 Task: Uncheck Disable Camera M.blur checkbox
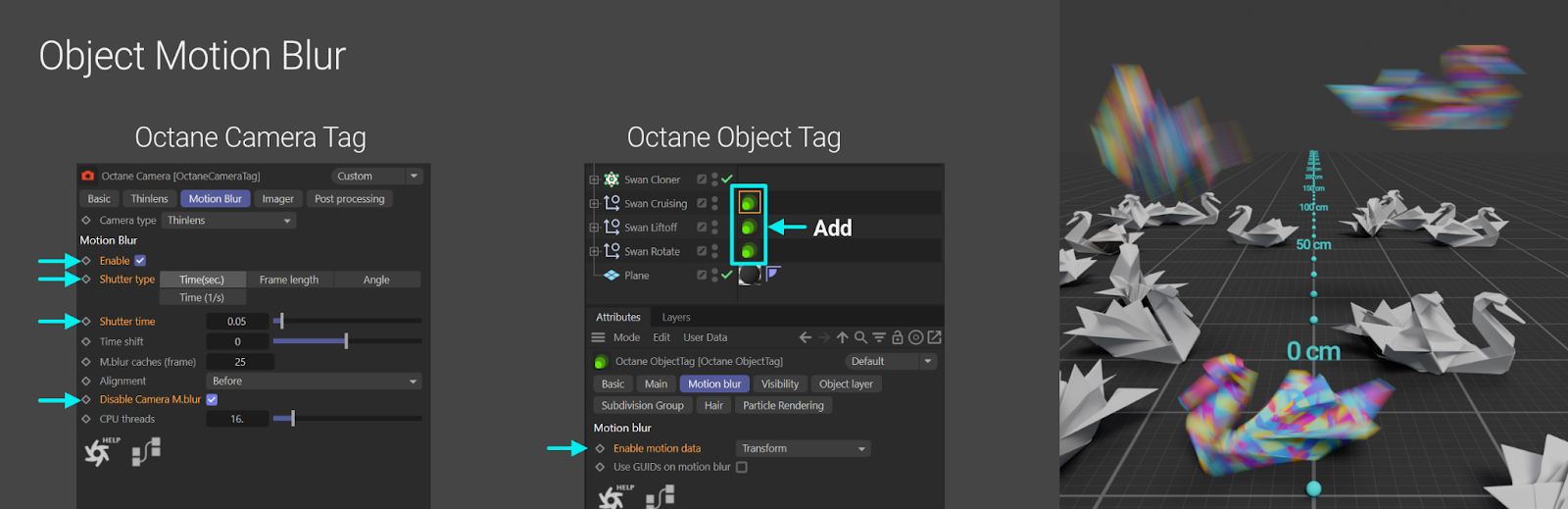tap(212, 400)
